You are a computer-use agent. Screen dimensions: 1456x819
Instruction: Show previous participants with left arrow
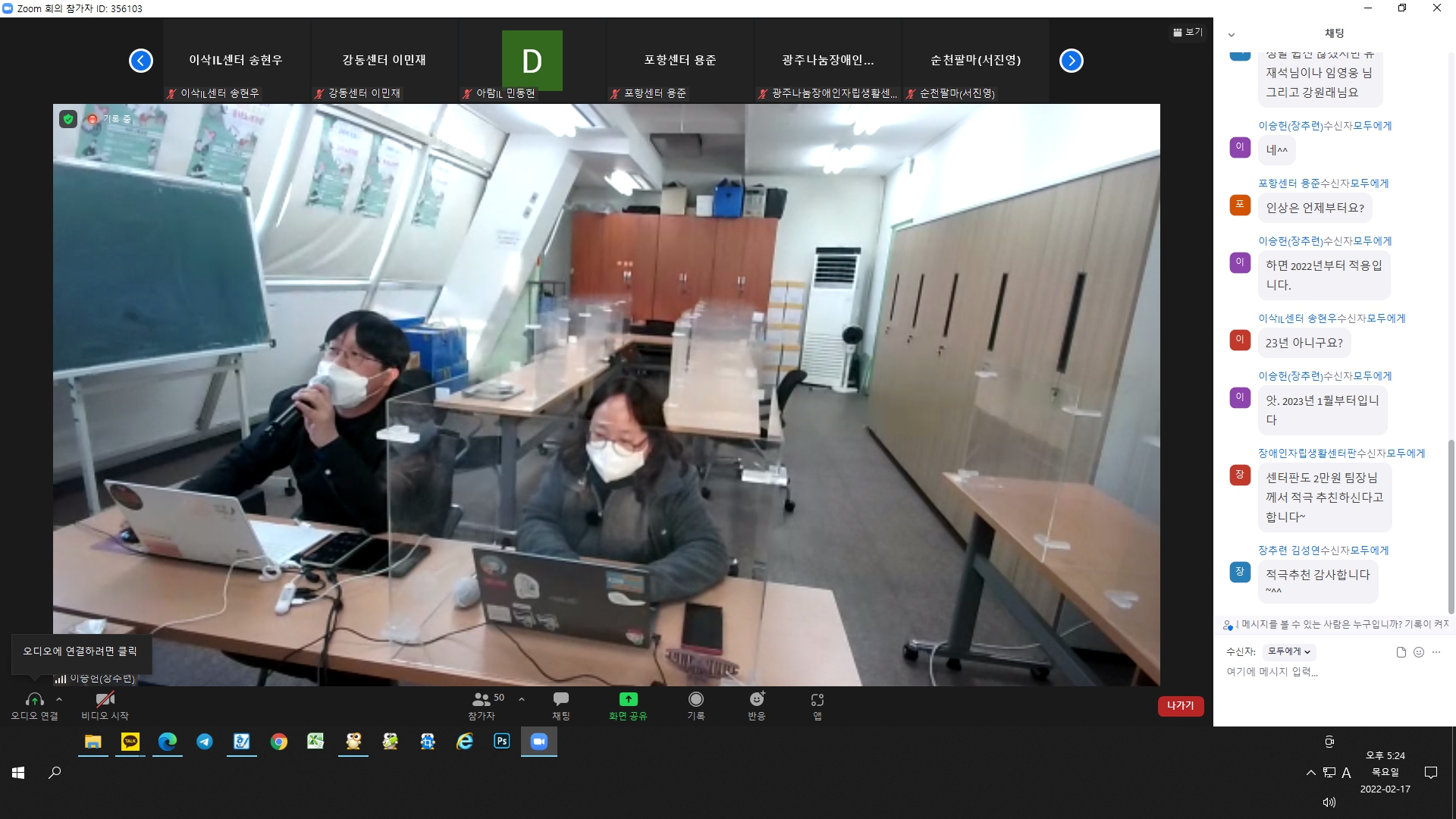point(141,61)
